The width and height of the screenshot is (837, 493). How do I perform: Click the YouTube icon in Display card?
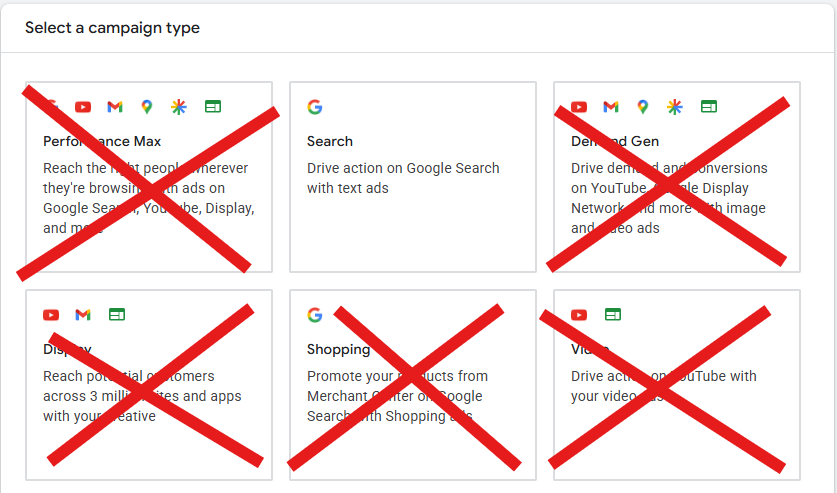51,315
